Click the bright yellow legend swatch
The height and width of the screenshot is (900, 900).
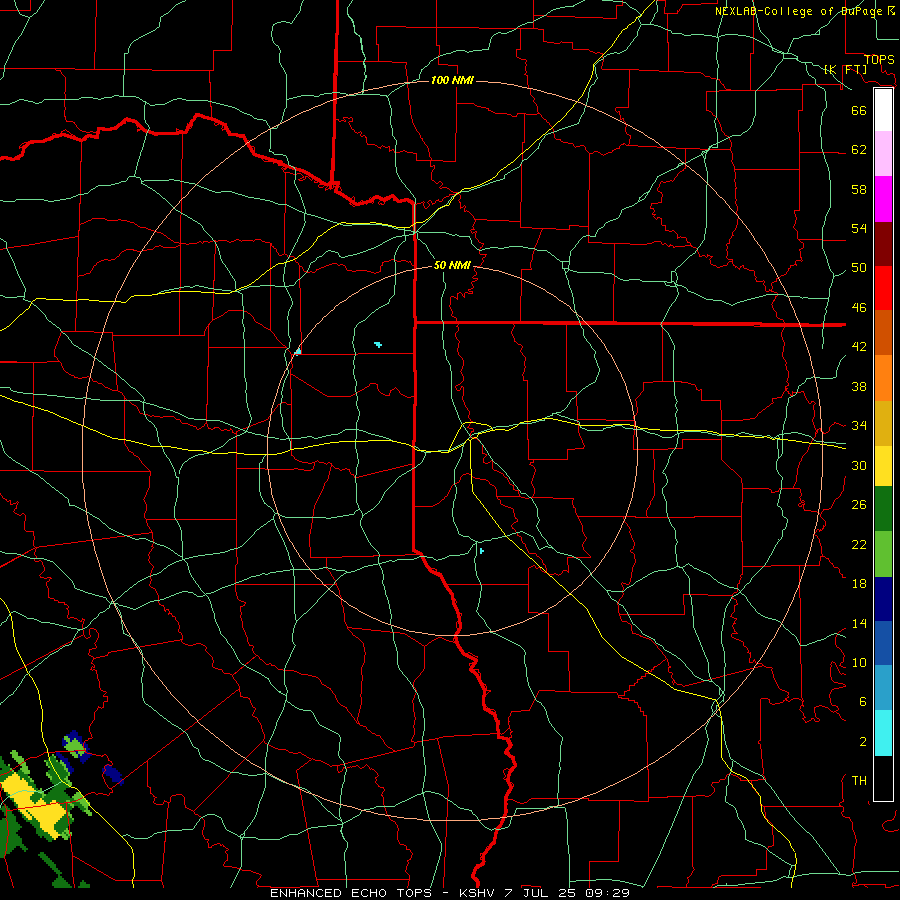coord(883,466)
